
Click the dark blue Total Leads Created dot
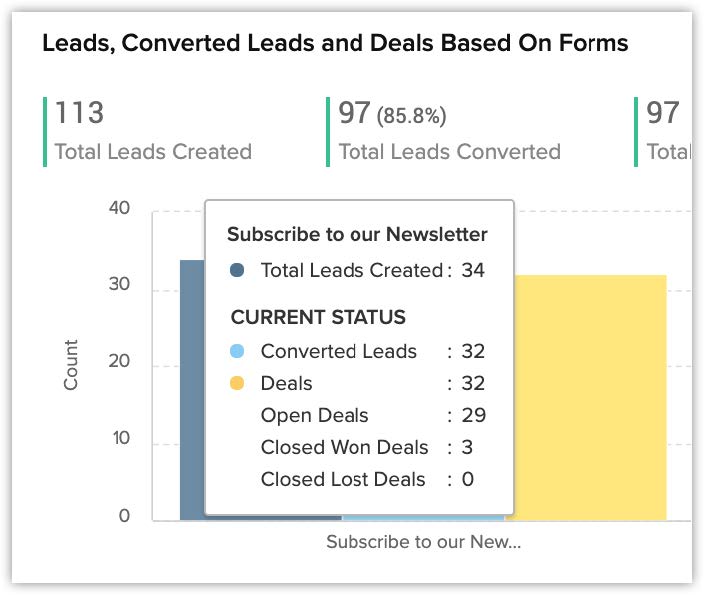(237, 270)
